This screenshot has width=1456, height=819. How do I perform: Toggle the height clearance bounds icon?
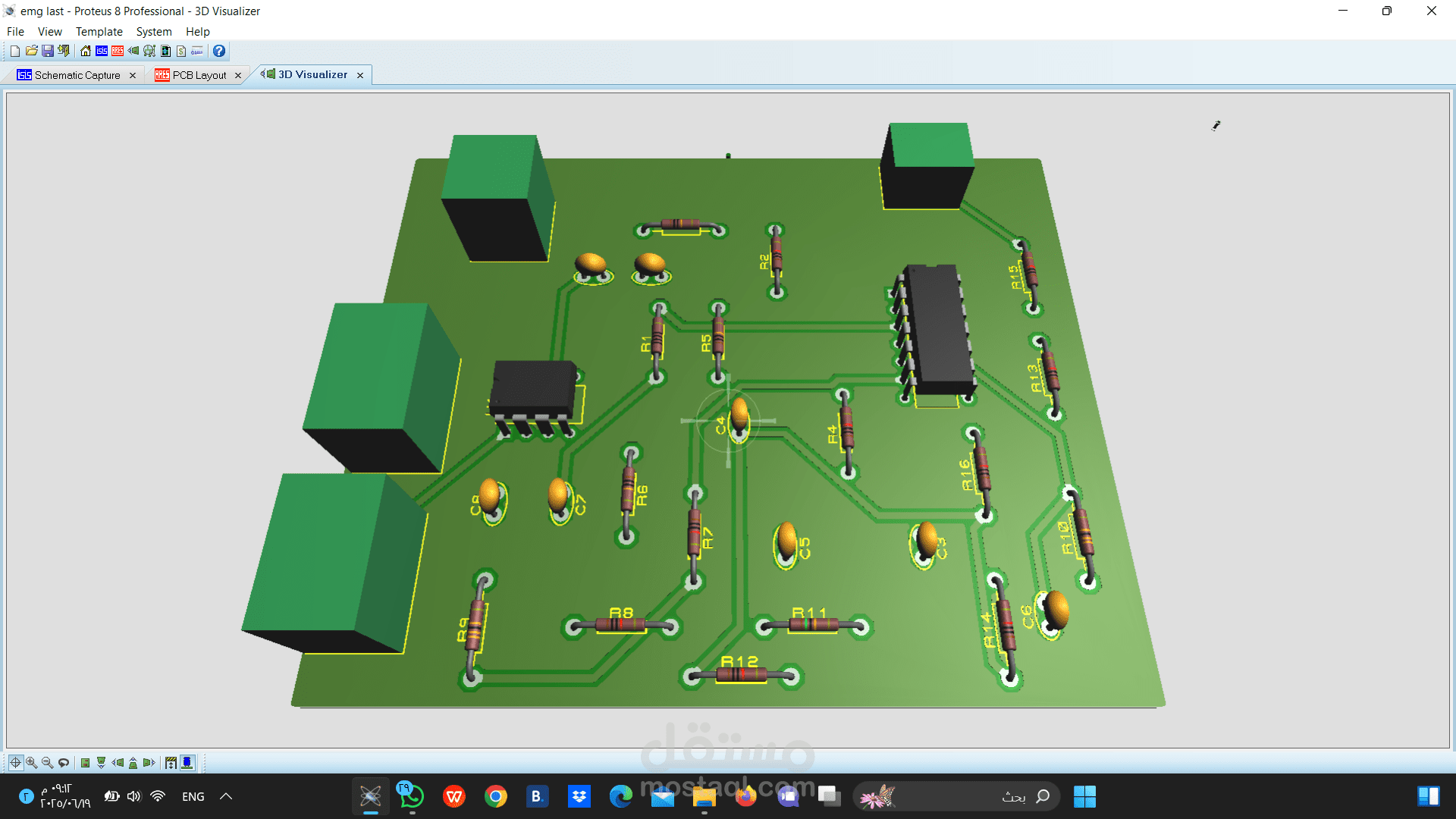tap(171, 763)
